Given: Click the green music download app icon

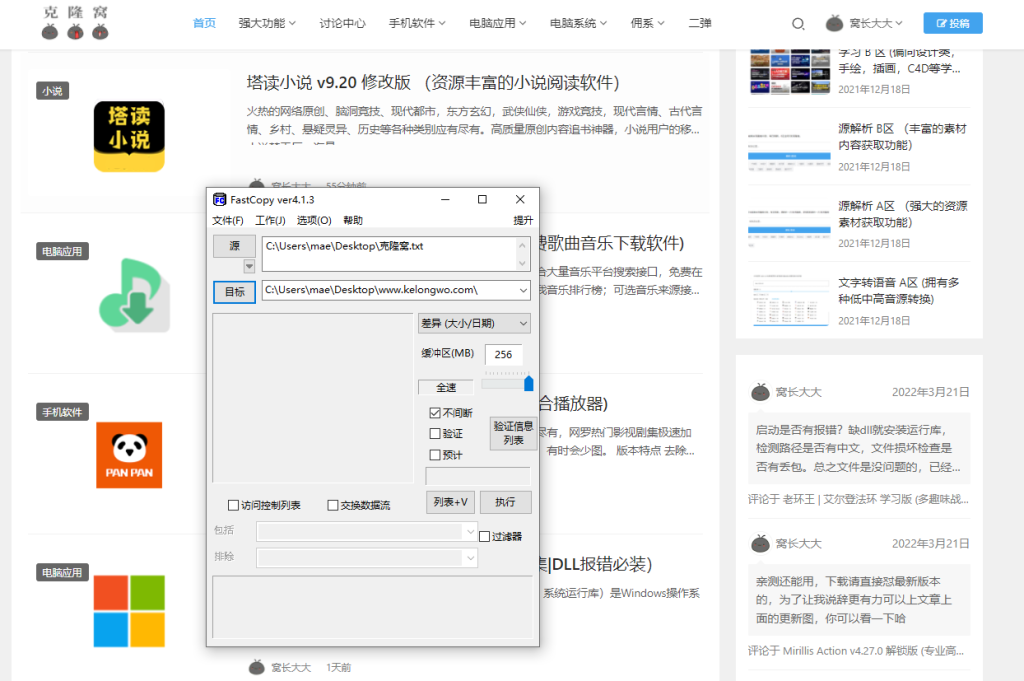Looking at the screenshot, I should [x=134, y=295].
